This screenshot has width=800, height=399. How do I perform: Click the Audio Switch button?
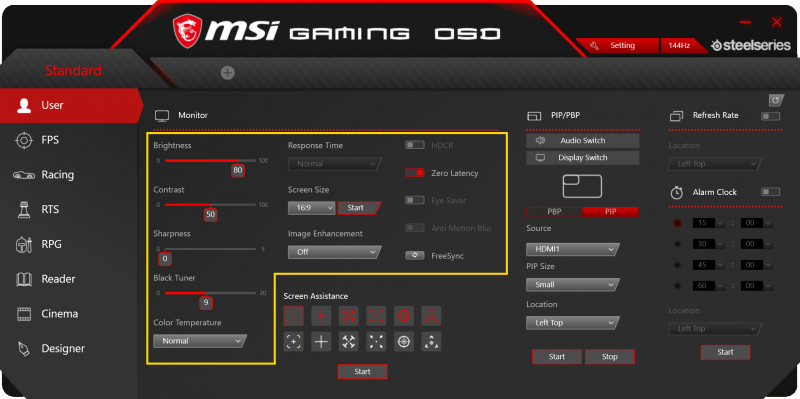tap(583, 140)
